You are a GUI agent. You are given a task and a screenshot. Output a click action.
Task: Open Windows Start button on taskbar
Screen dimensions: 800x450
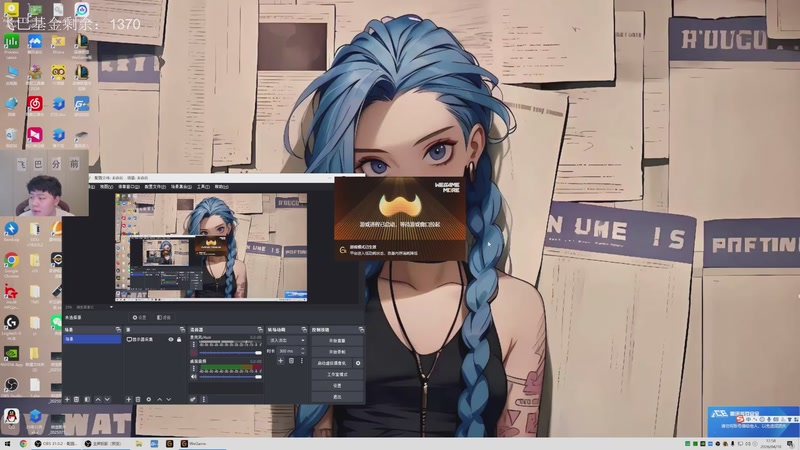7,444
